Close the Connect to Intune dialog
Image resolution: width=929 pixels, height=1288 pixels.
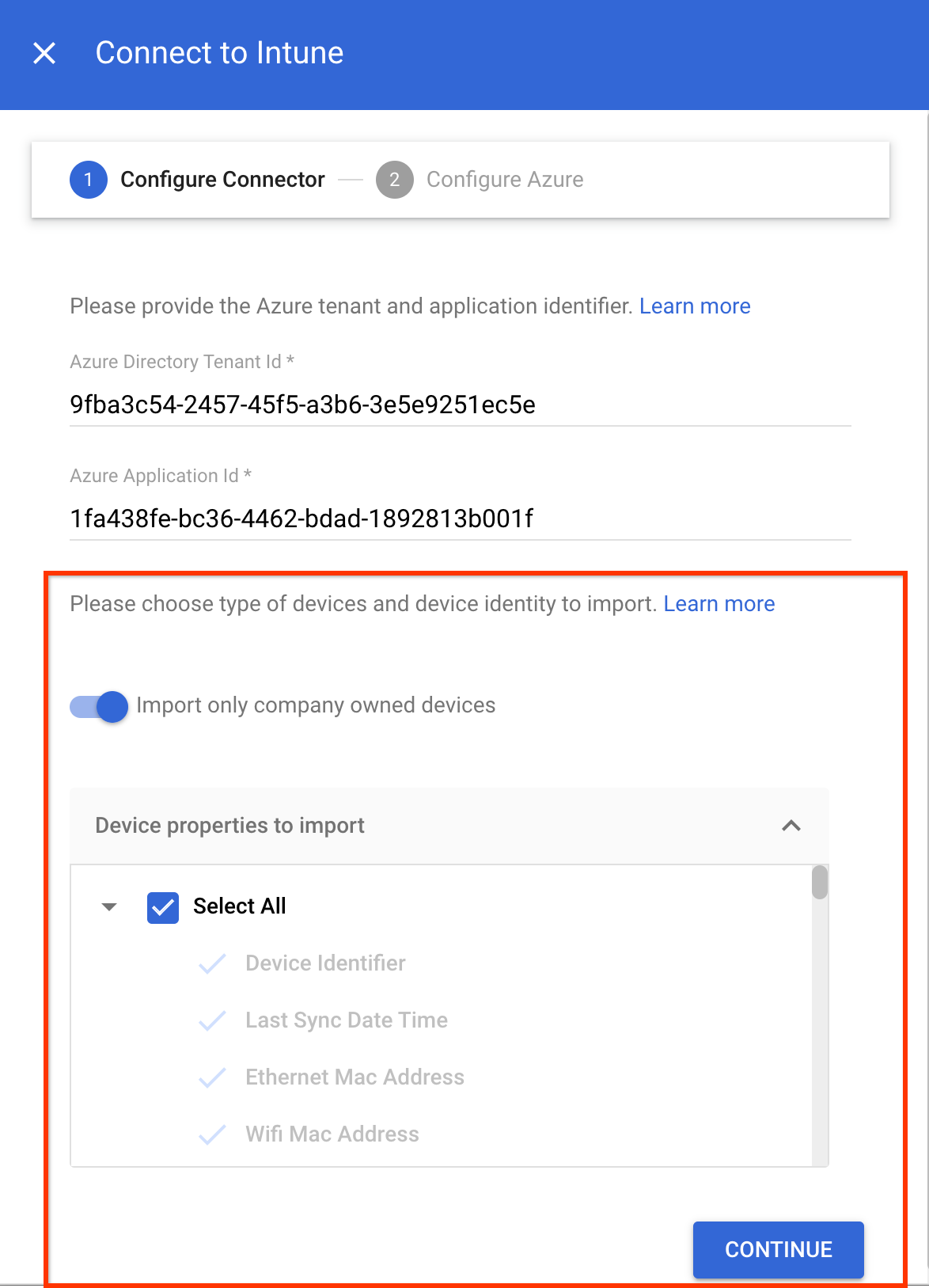point(44,53)
